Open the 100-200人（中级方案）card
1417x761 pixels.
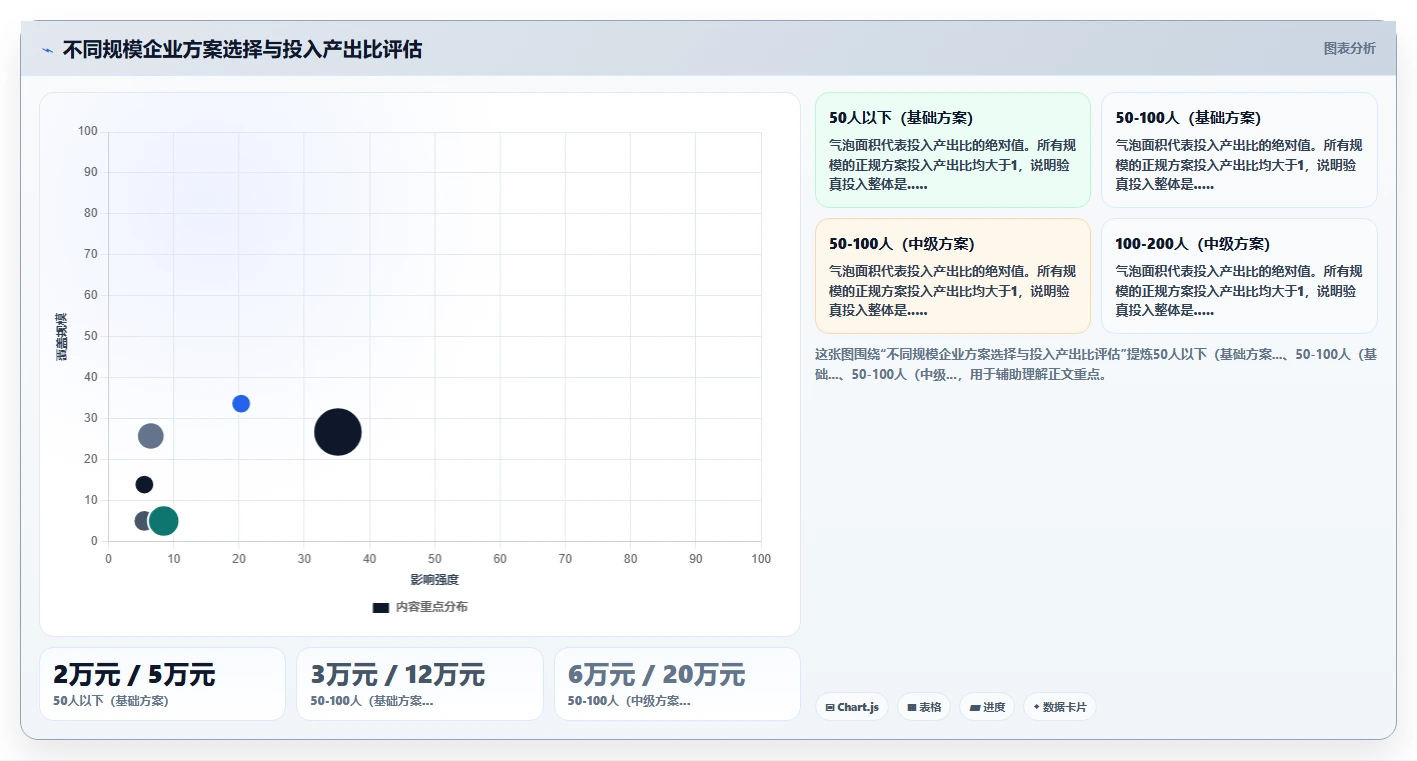point(1239,276)
